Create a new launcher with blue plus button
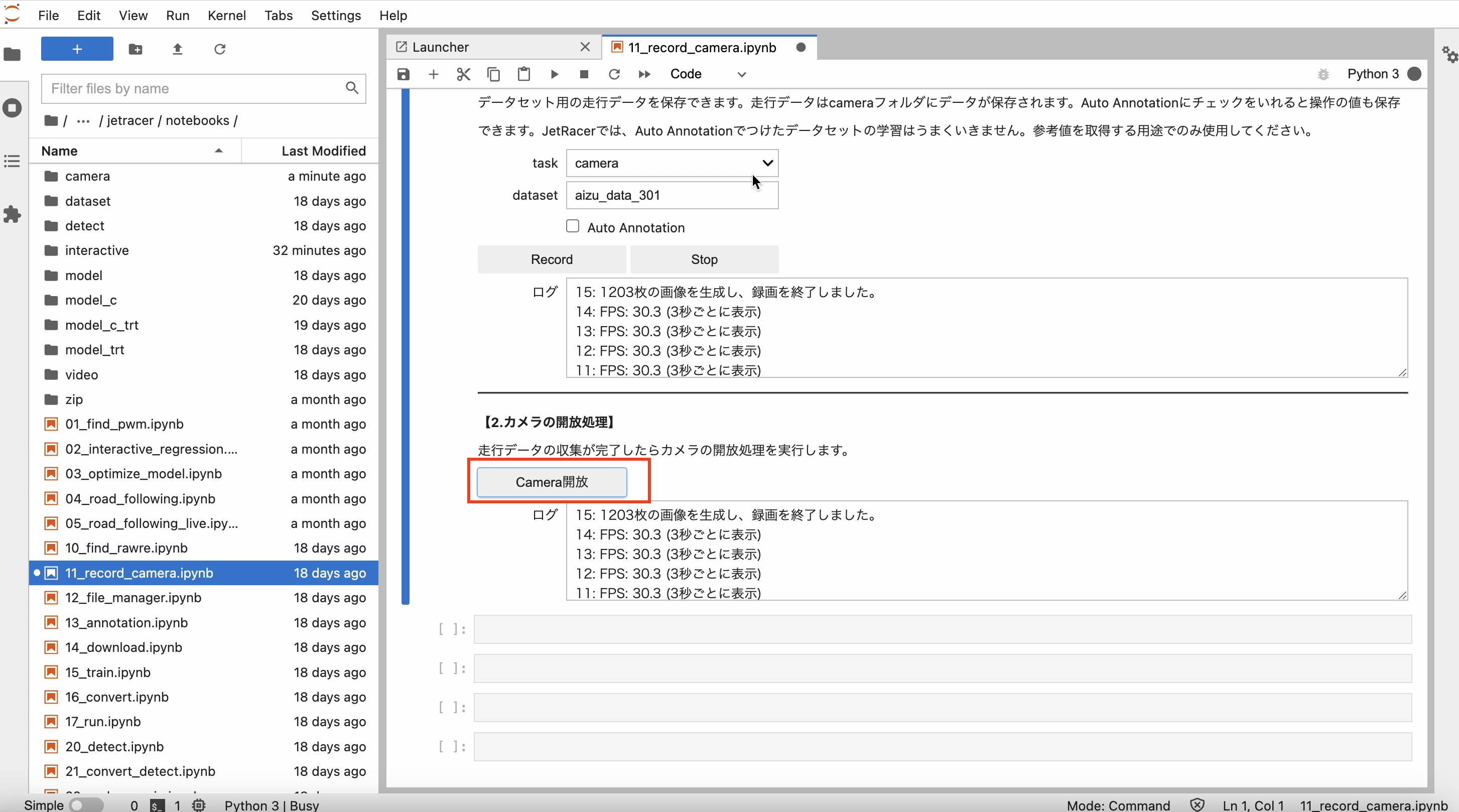This screenshot has height=812, width=1459. (x=77, y=49)
